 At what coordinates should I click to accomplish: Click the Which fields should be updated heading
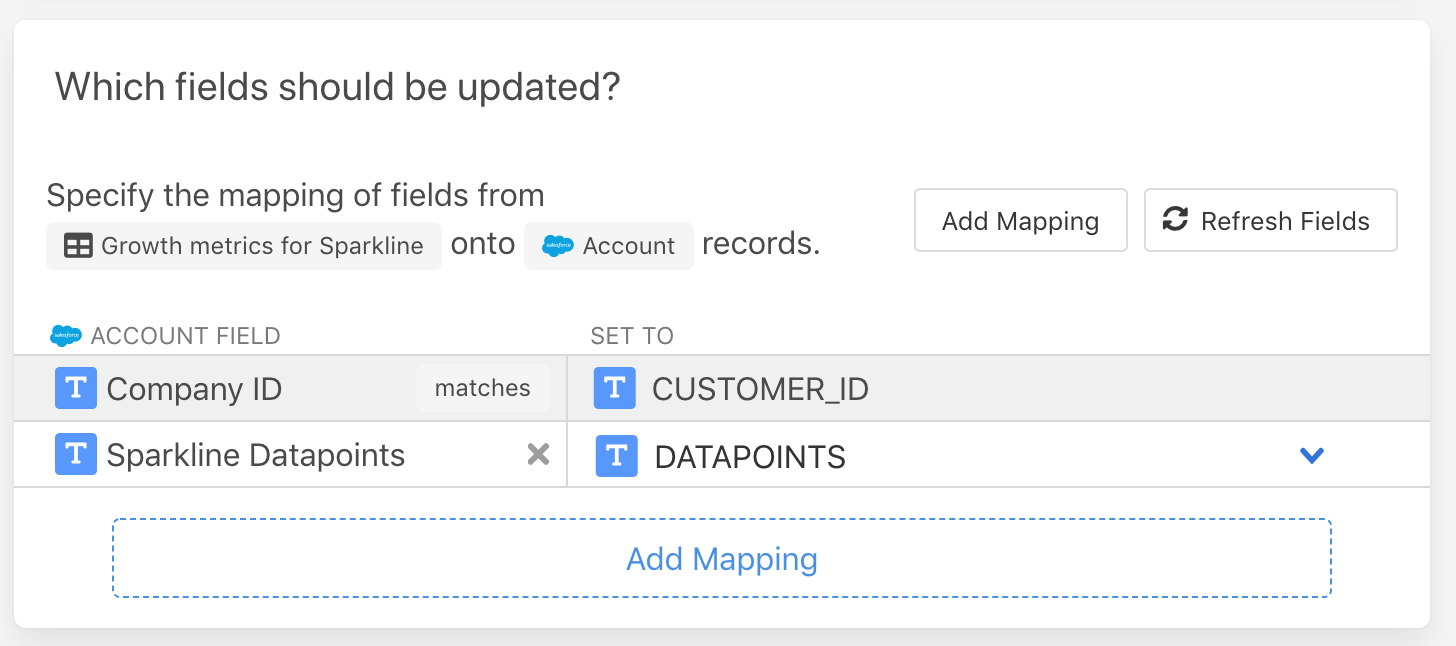coord(338,88)
